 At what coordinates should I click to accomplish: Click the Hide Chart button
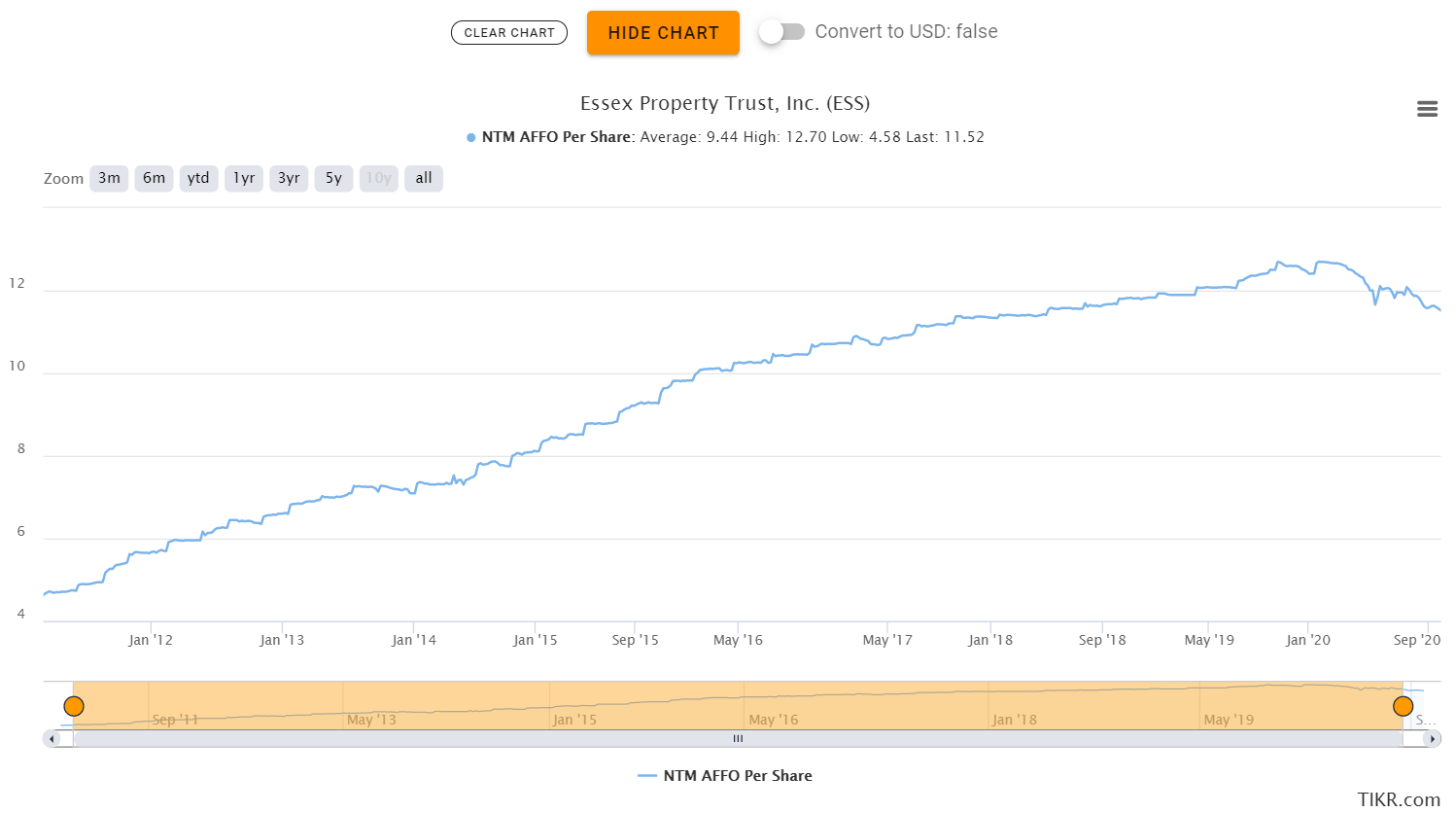coord(663,32)
